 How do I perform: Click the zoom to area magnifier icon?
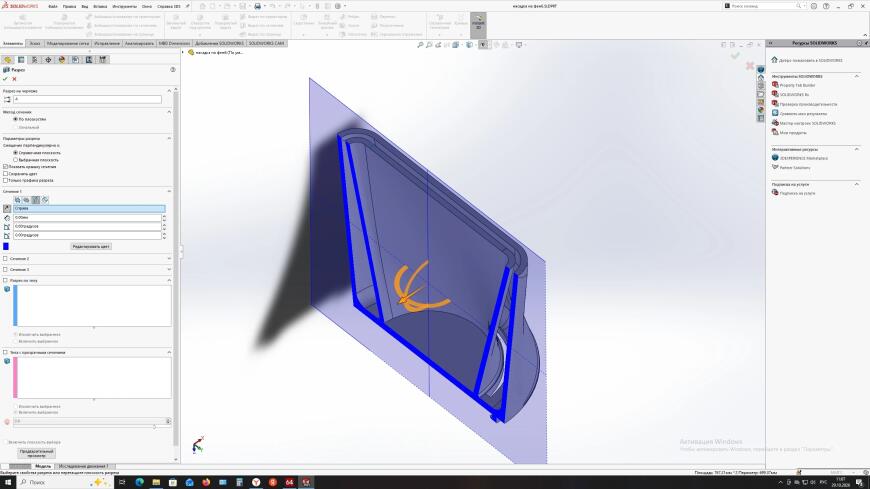[x=429, y=45]
